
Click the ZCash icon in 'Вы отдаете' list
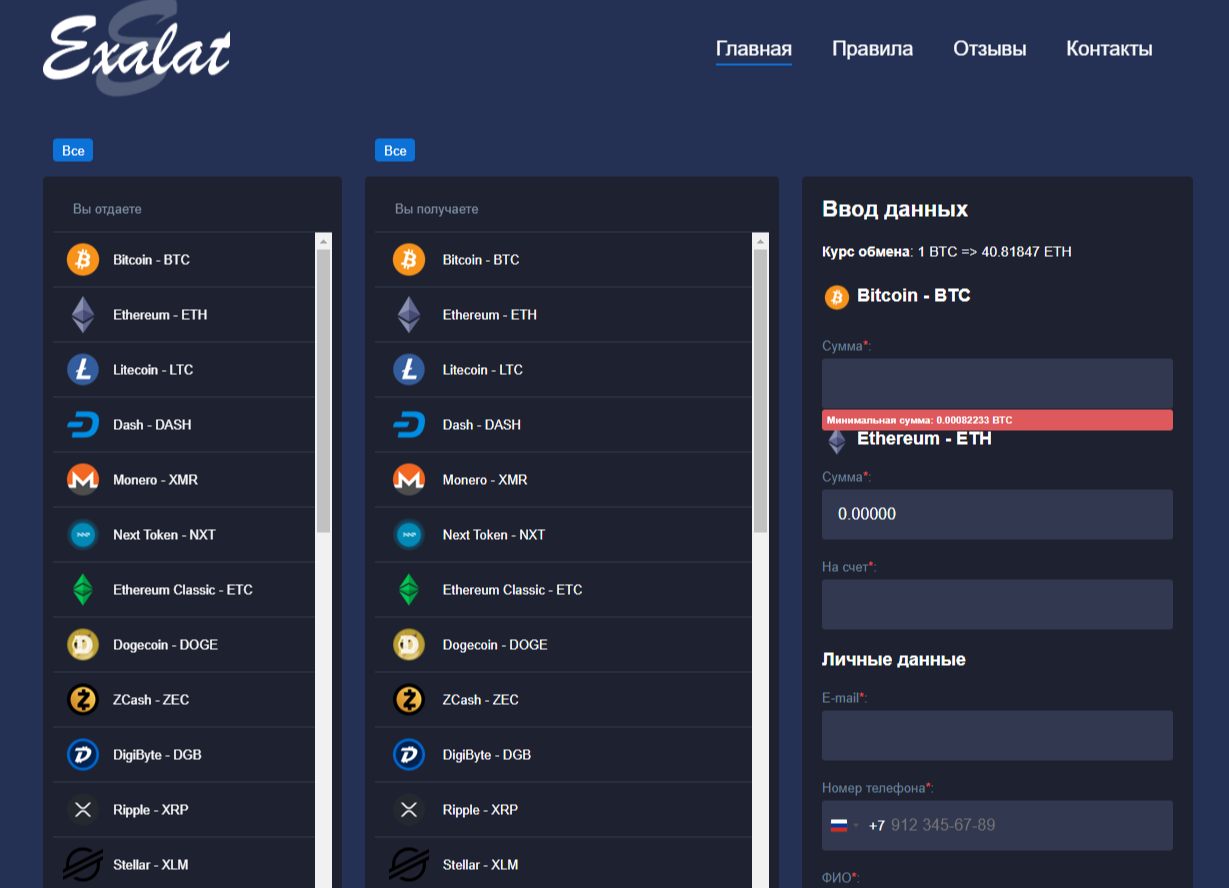(83, 700)
